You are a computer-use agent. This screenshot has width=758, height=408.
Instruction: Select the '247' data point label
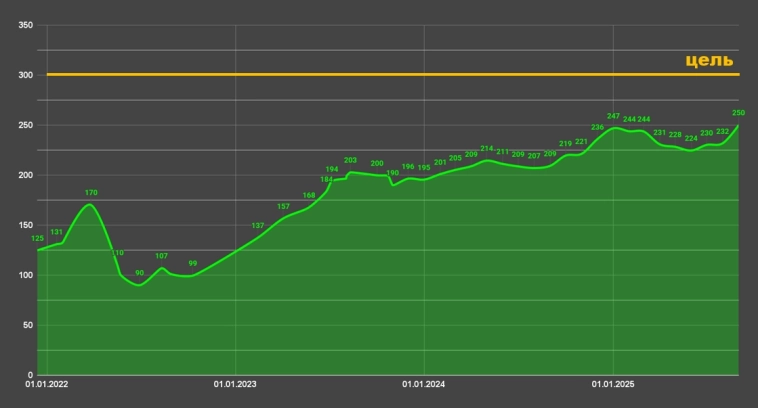613,116
